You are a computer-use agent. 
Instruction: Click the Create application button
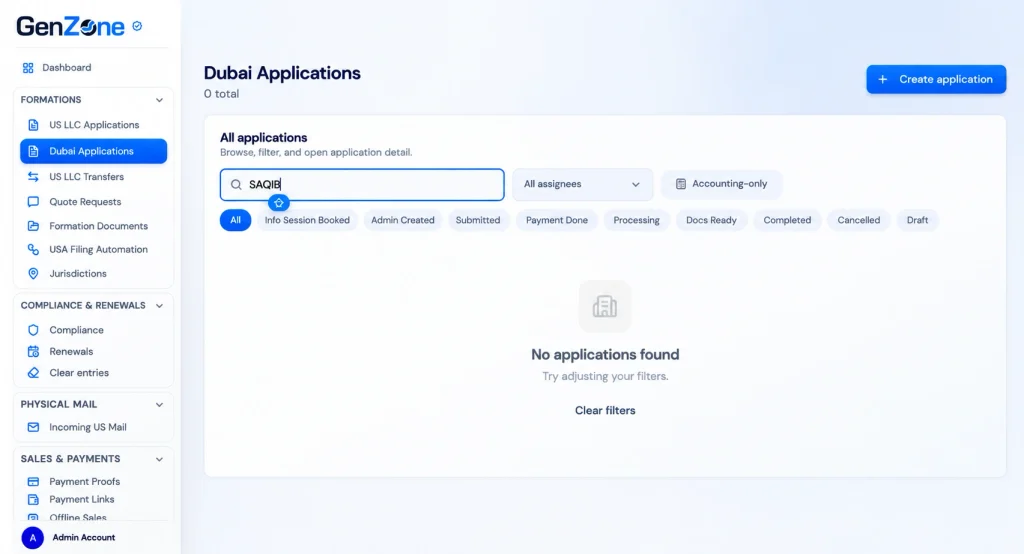click(x=936, y=80)
